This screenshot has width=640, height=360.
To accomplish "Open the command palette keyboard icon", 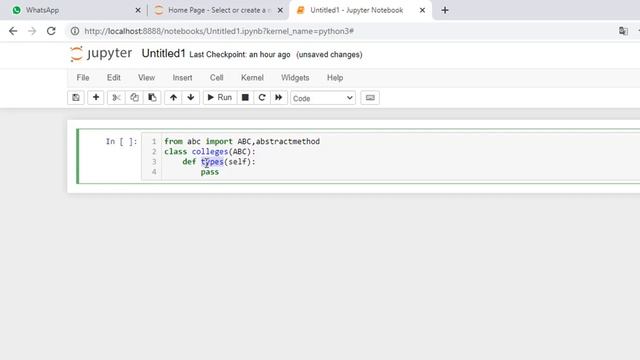I will point(370,98).
